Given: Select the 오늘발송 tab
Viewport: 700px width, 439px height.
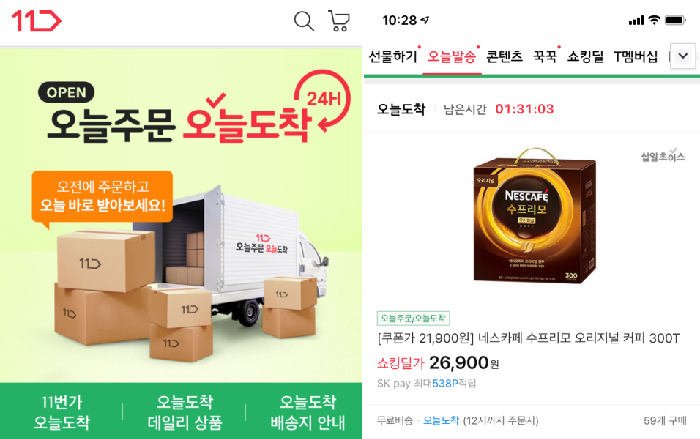Looking at the screenshot, I should [x=452, y=57].
